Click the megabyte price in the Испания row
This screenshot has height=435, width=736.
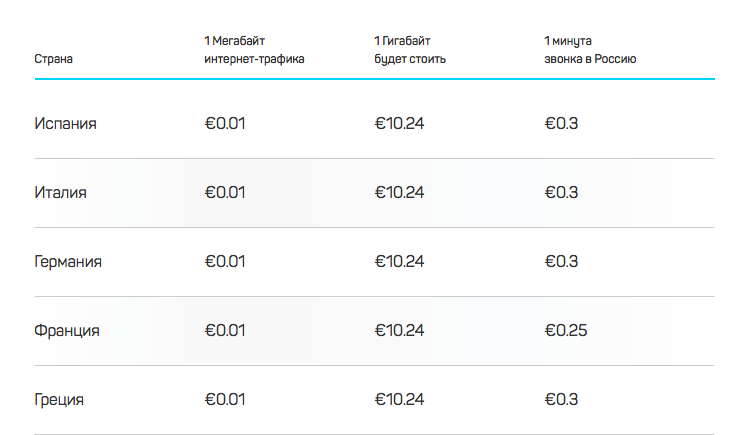click(x=225, y=124)
